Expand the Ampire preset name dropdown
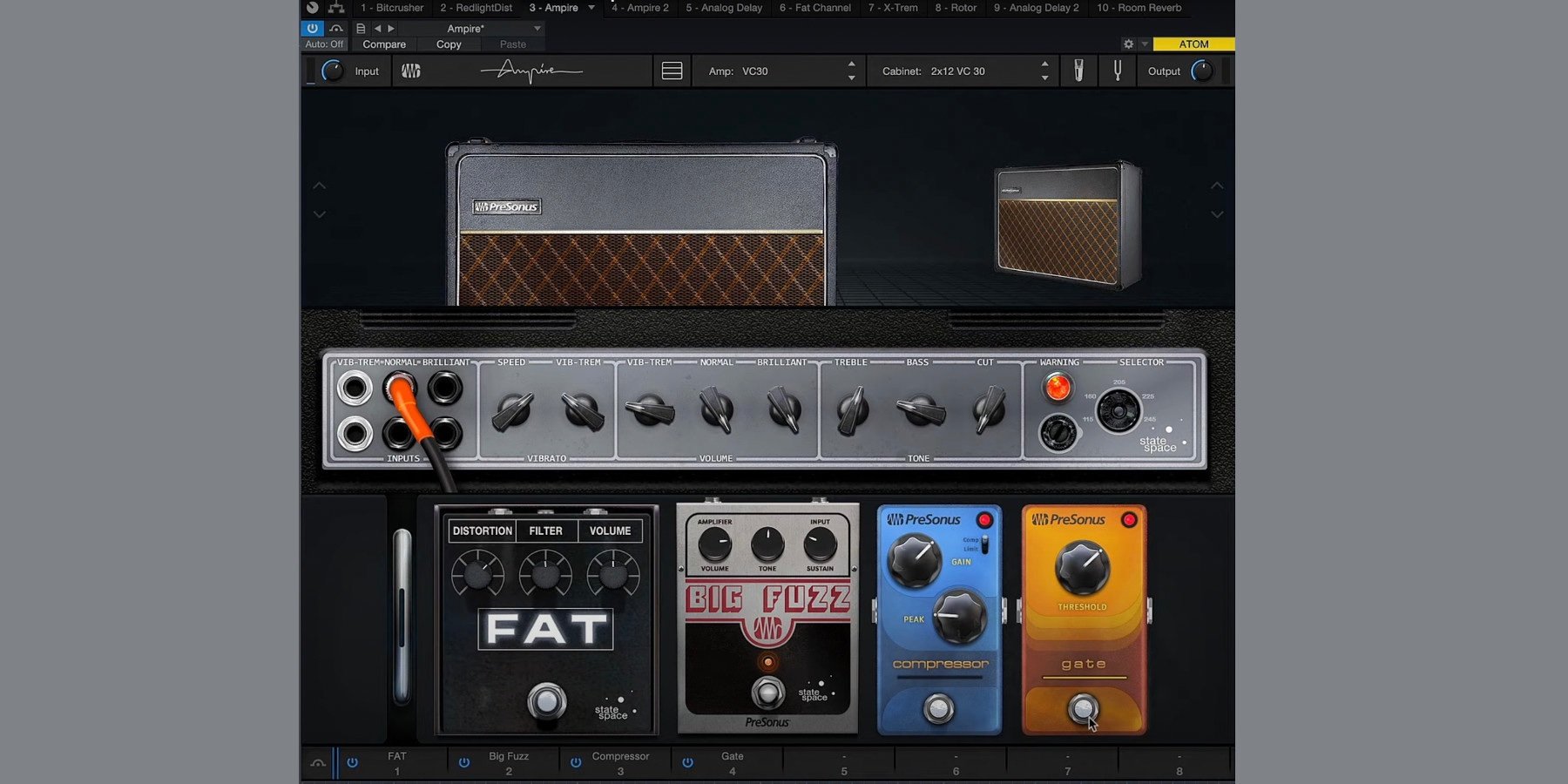The width and height of the screenshot is (1568, 784). (x=537, y=29)
